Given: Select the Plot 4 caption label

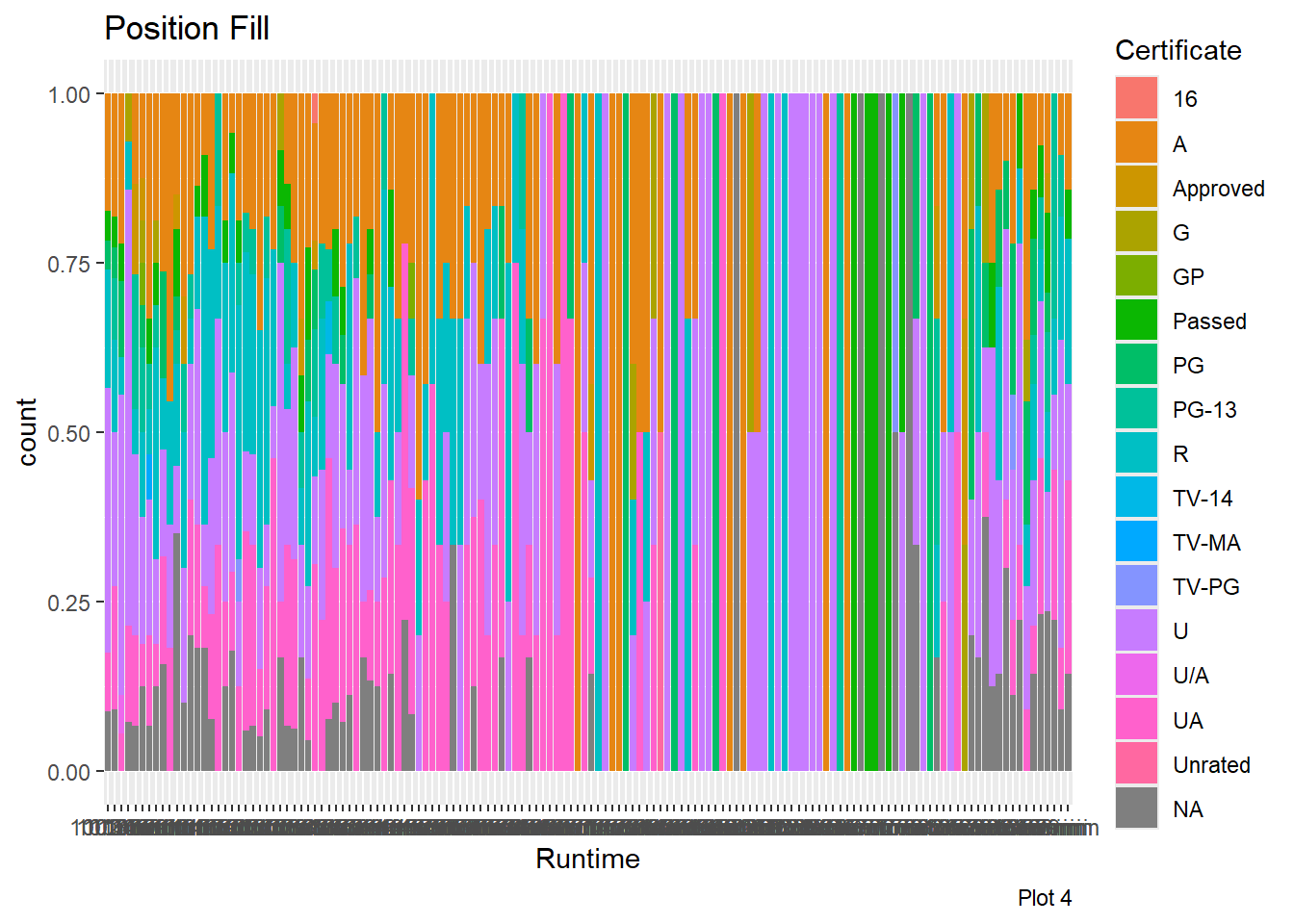Looking at the screenshot, I should coord(1047,898).
